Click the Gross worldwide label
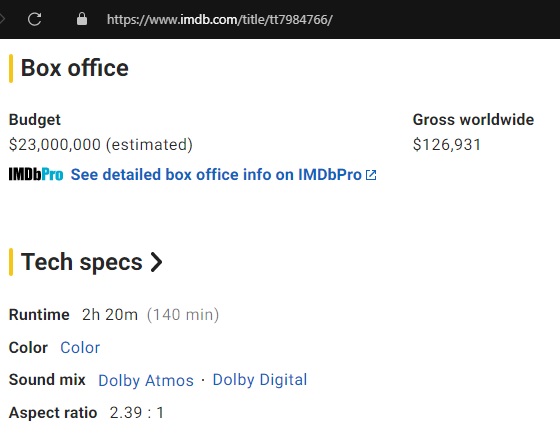Image resolution: width=560 pixels, height=438 pixels. tap(473, 120)
